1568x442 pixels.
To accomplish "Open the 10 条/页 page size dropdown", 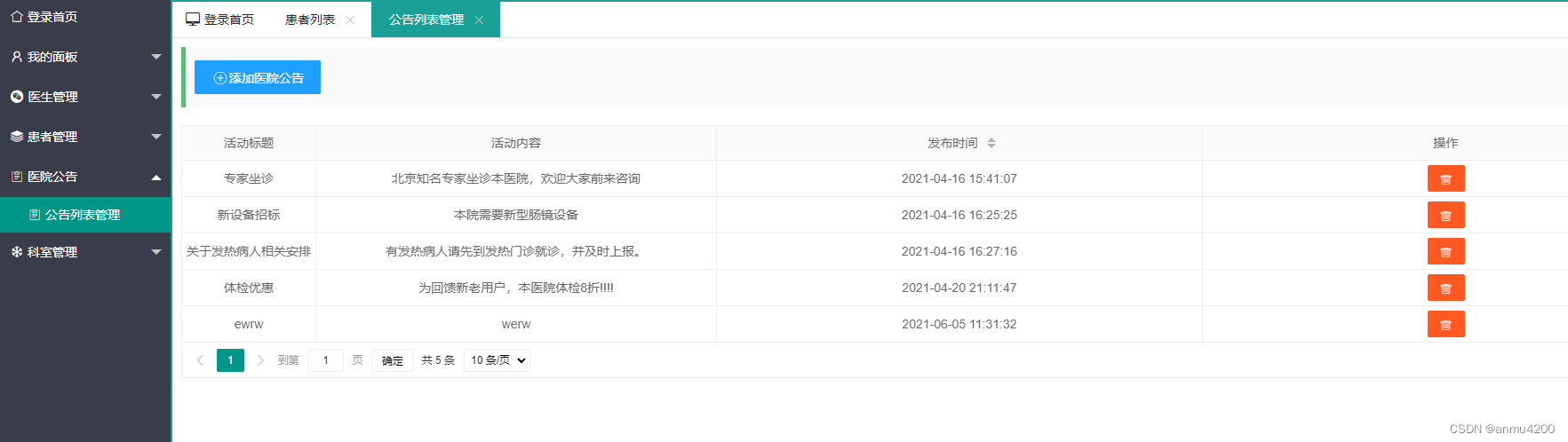I will (497, 360).
